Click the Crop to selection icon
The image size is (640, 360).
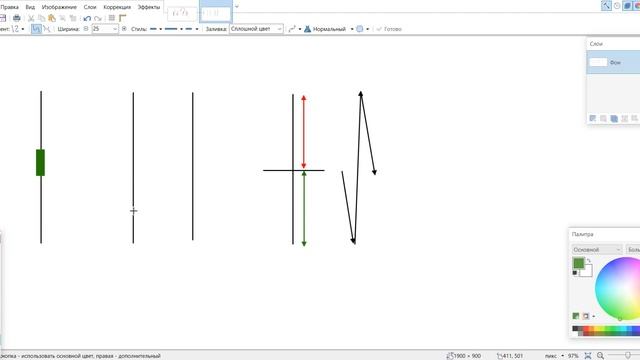[x=62, y=18]
